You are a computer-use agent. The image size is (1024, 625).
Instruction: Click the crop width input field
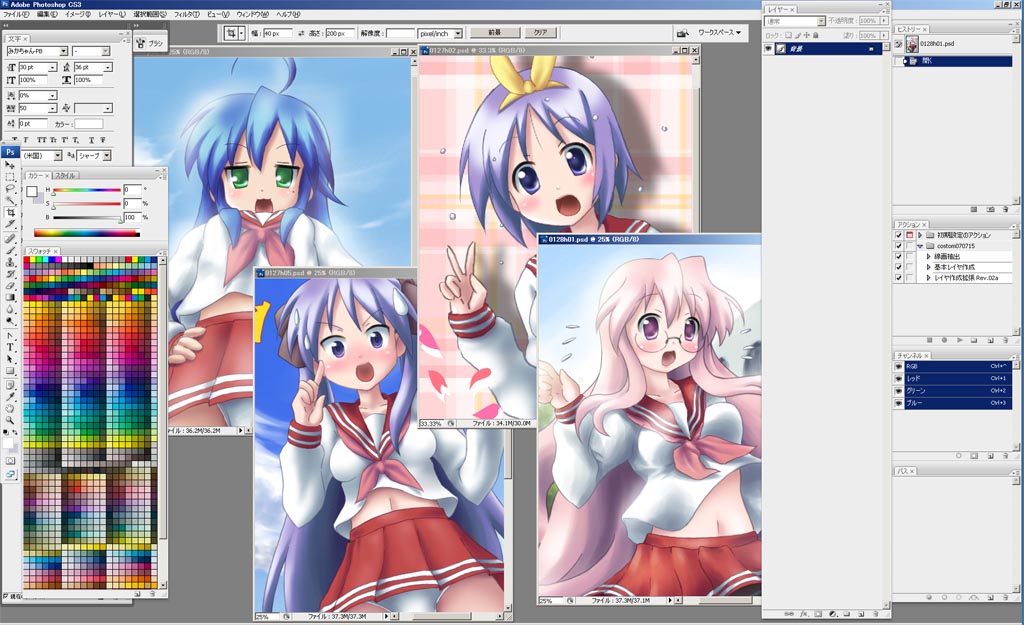[278, 33]
